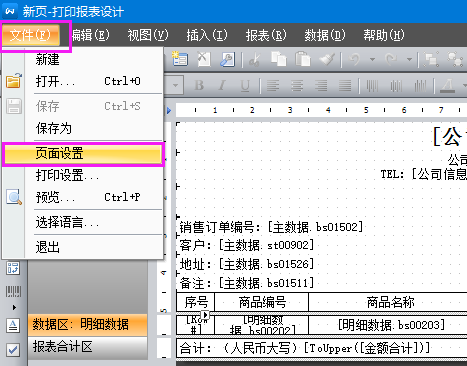Click the paste clipboard icon
Image resolution: width=467 pixels, height=366 pixels.
[x=303, y=59]
